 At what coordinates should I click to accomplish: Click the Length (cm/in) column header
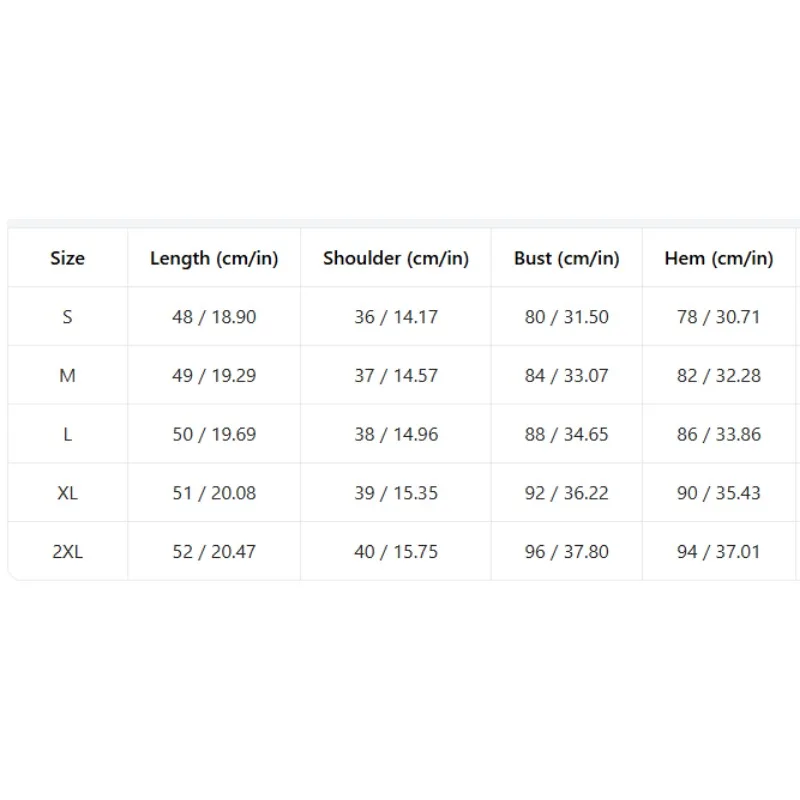pos(214,258)
